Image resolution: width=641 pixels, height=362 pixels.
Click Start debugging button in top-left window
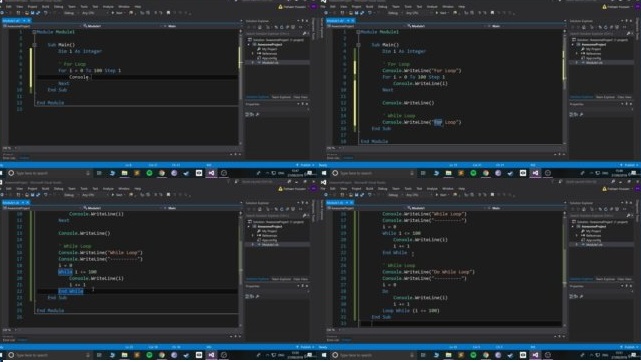(x=117, y=13)
